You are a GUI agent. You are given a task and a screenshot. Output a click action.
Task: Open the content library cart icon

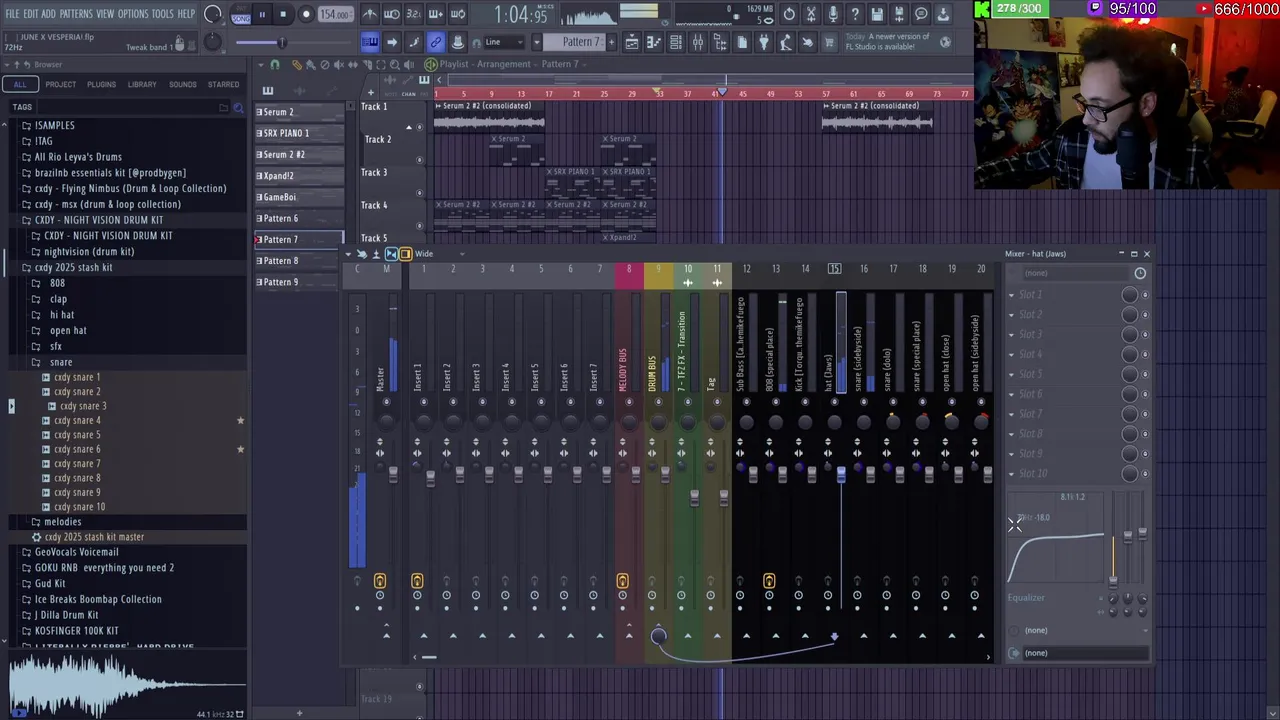(828, 42)
